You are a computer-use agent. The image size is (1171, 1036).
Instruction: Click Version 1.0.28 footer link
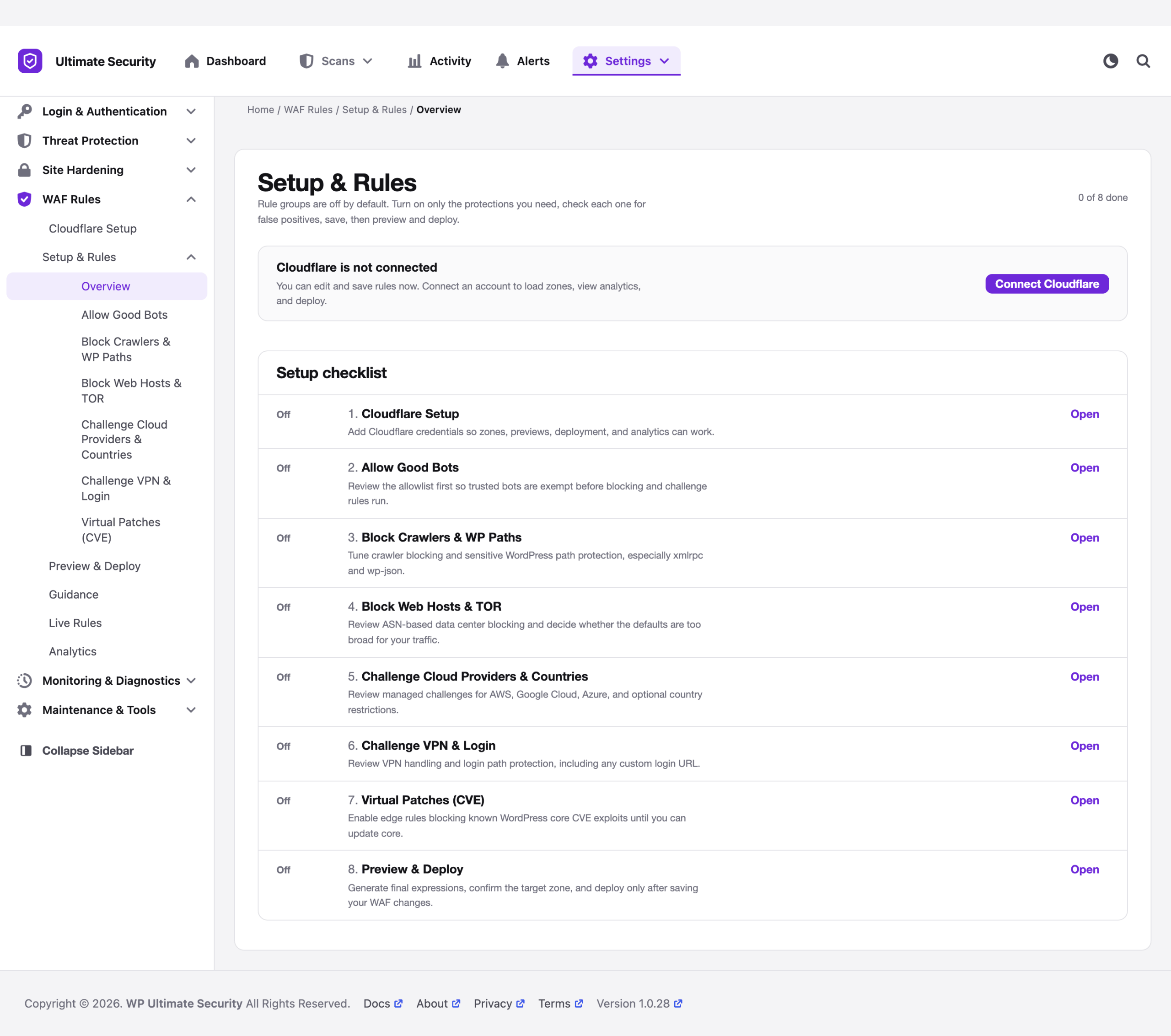(639, 1004)
